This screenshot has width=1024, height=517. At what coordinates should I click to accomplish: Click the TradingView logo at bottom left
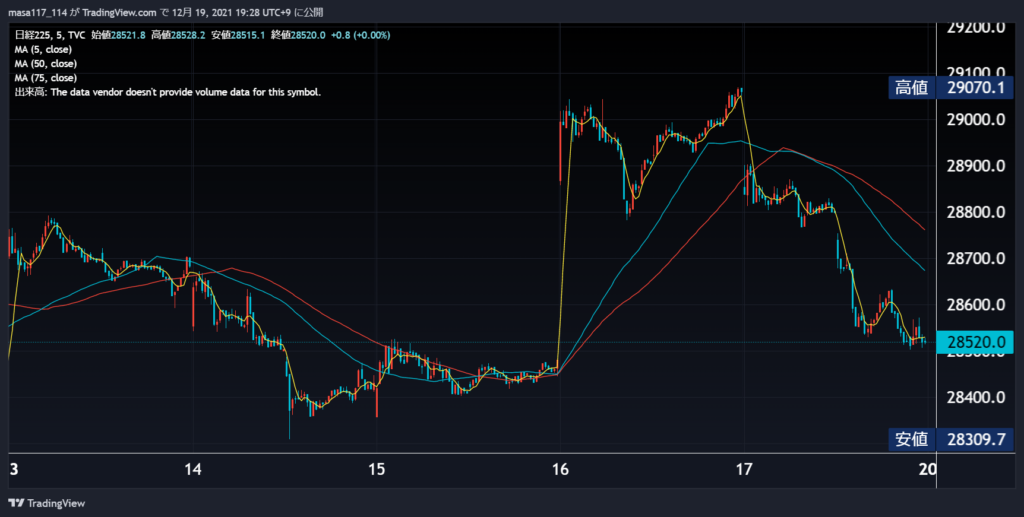(47, 503)
